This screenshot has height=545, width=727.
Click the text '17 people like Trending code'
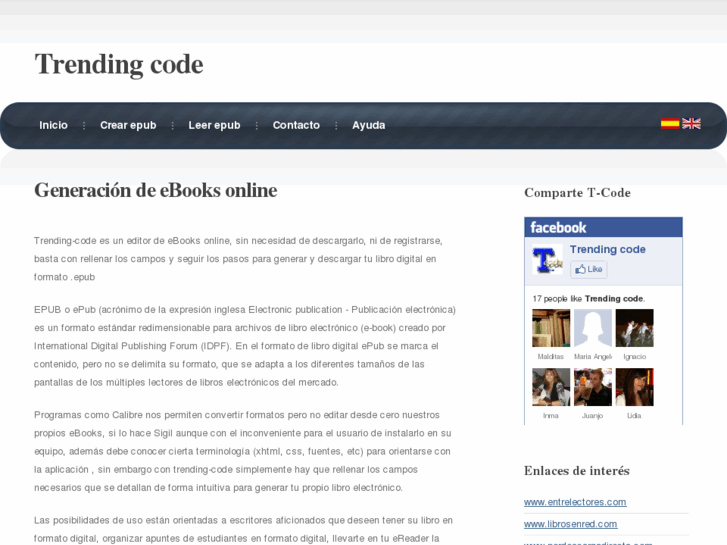[x=588, y=299]
